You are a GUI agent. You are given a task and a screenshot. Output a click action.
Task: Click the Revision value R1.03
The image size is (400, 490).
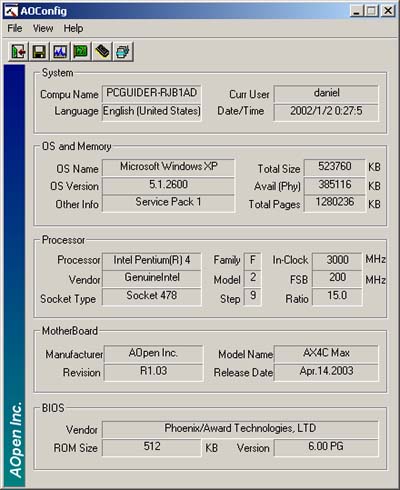click(x=153, y=372)
